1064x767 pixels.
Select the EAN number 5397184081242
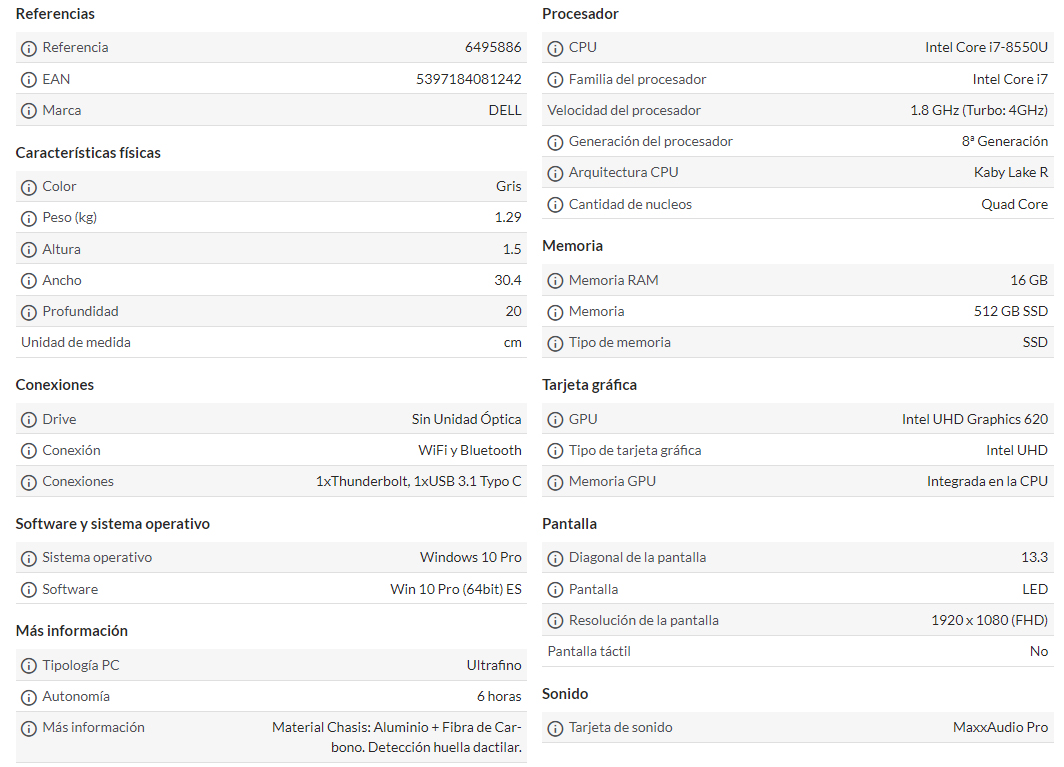(469, 79)
